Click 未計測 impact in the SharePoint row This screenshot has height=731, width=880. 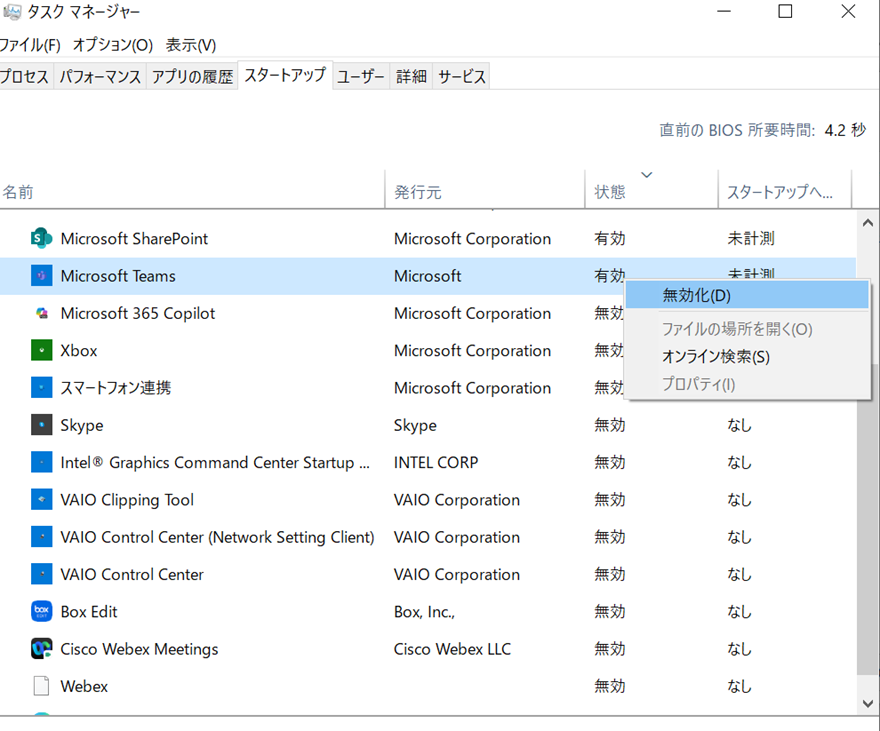[x=751, y=238]
